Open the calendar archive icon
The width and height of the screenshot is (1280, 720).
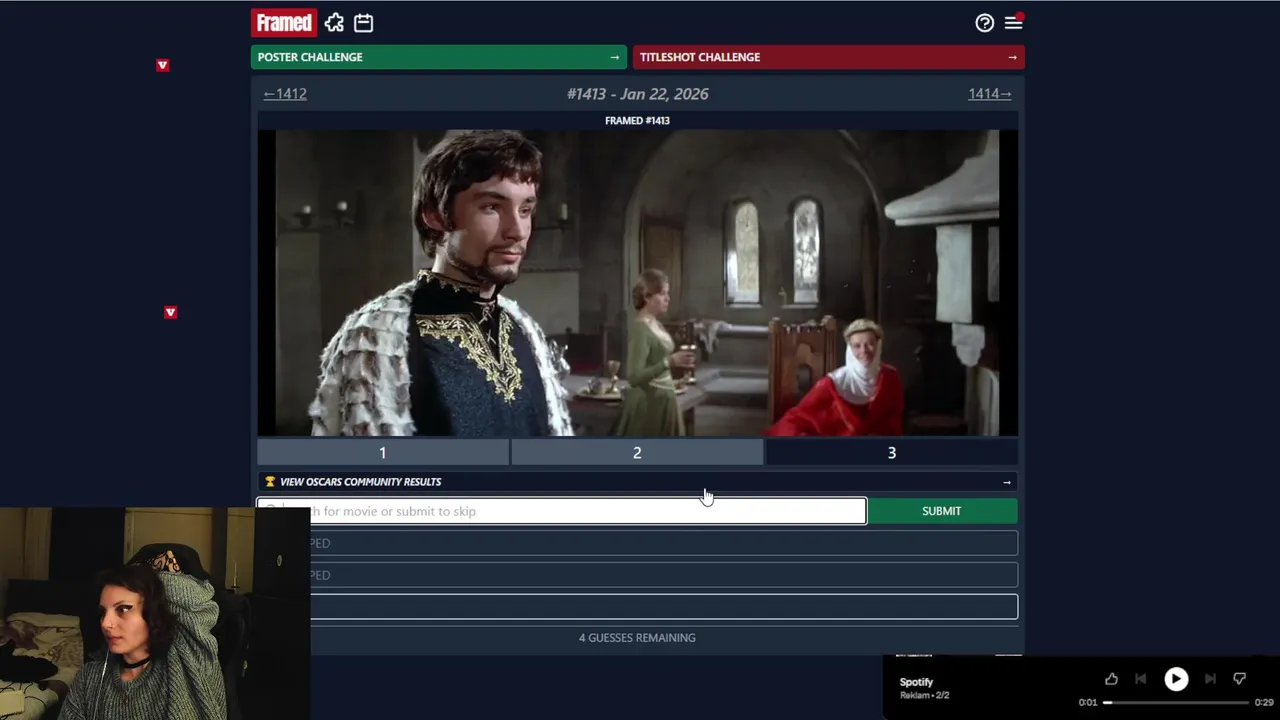[363, 22]
